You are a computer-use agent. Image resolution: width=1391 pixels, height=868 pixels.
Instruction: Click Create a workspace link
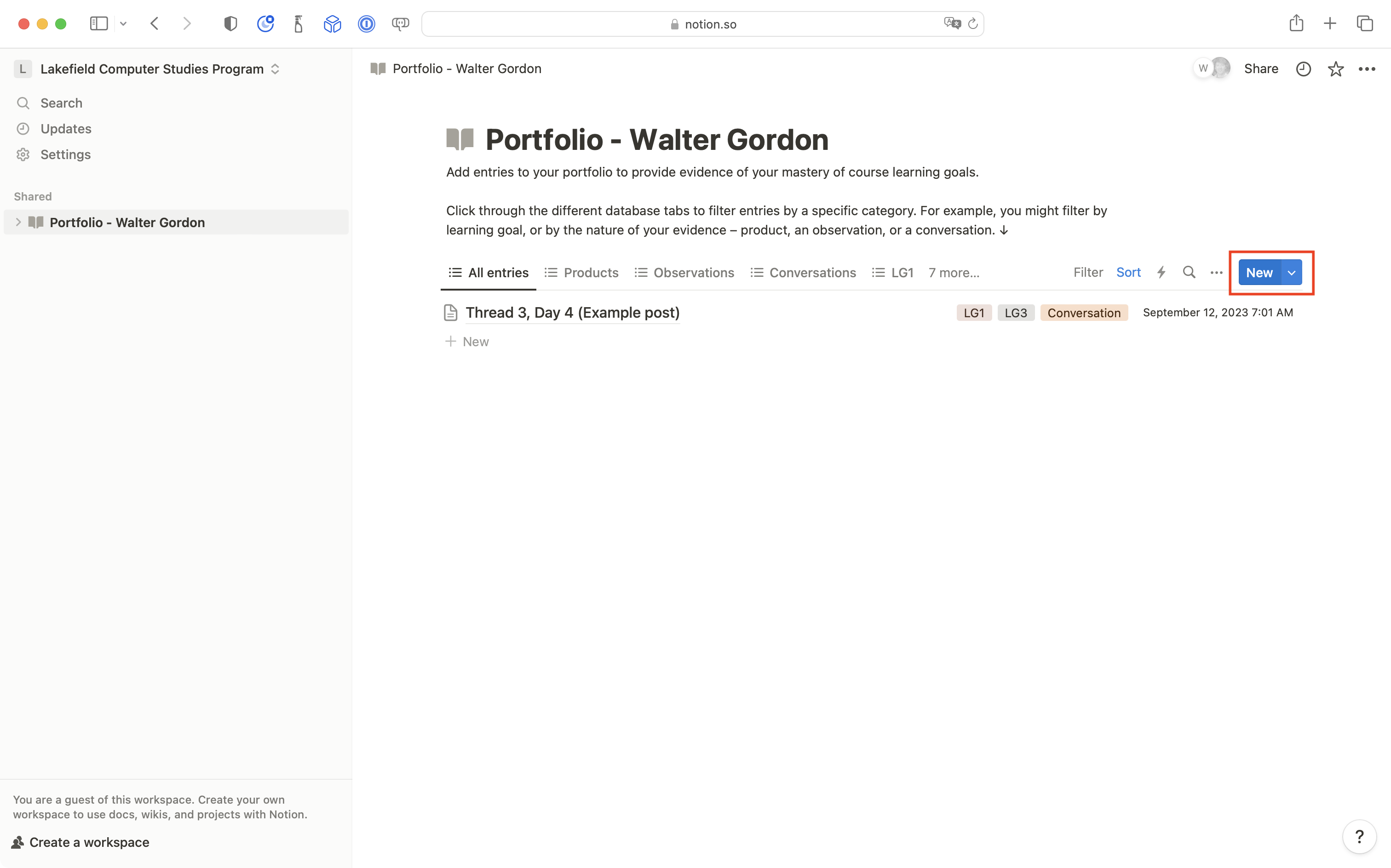tap(88, 842)
